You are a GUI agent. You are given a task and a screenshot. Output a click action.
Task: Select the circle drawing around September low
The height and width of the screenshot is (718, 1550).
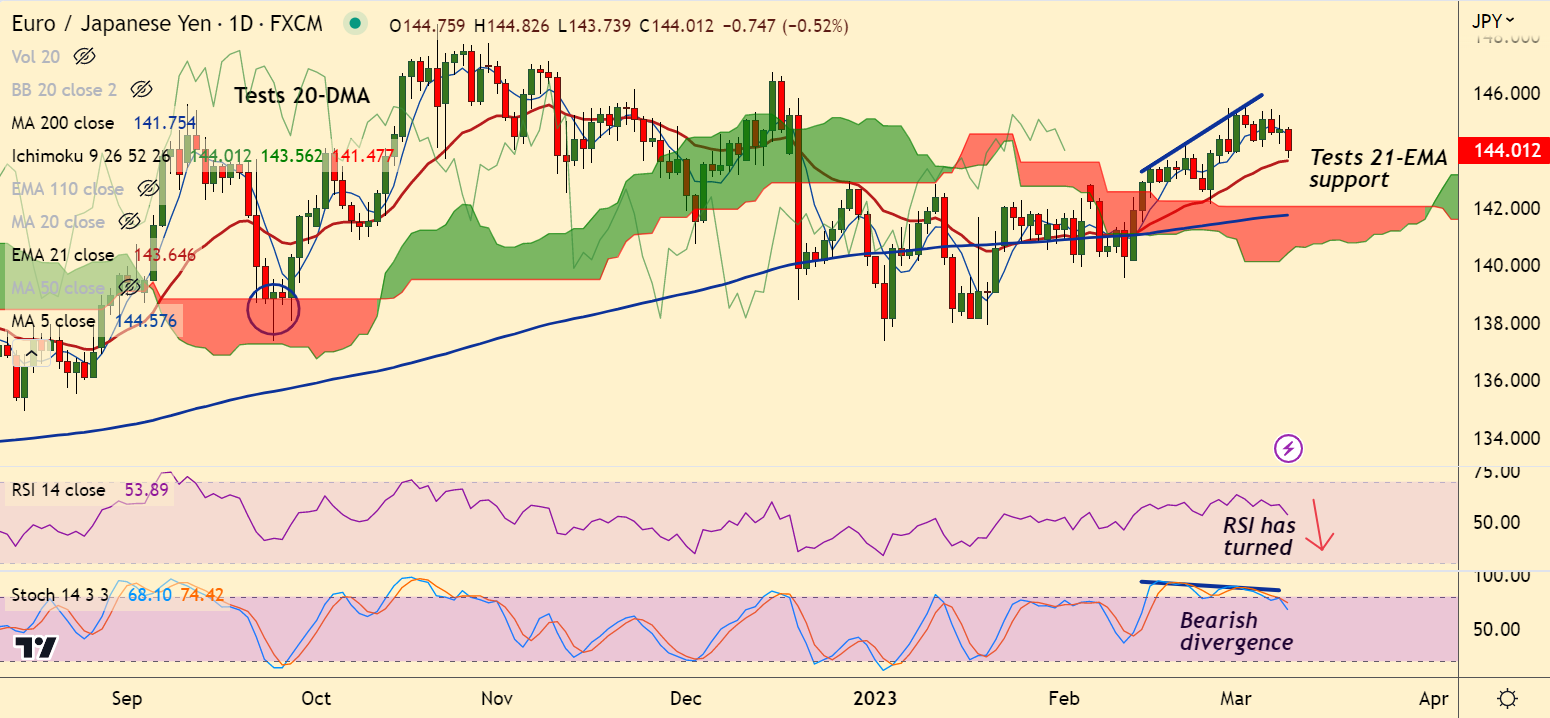click(273, 309)
